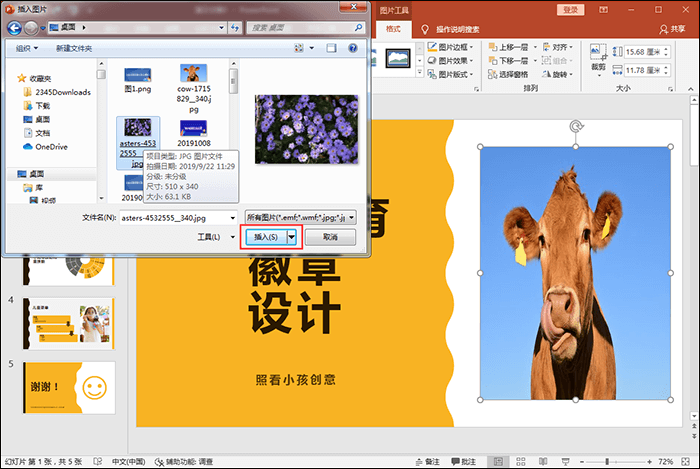Click the dialog's back navigation arrow

pos(16,25)
